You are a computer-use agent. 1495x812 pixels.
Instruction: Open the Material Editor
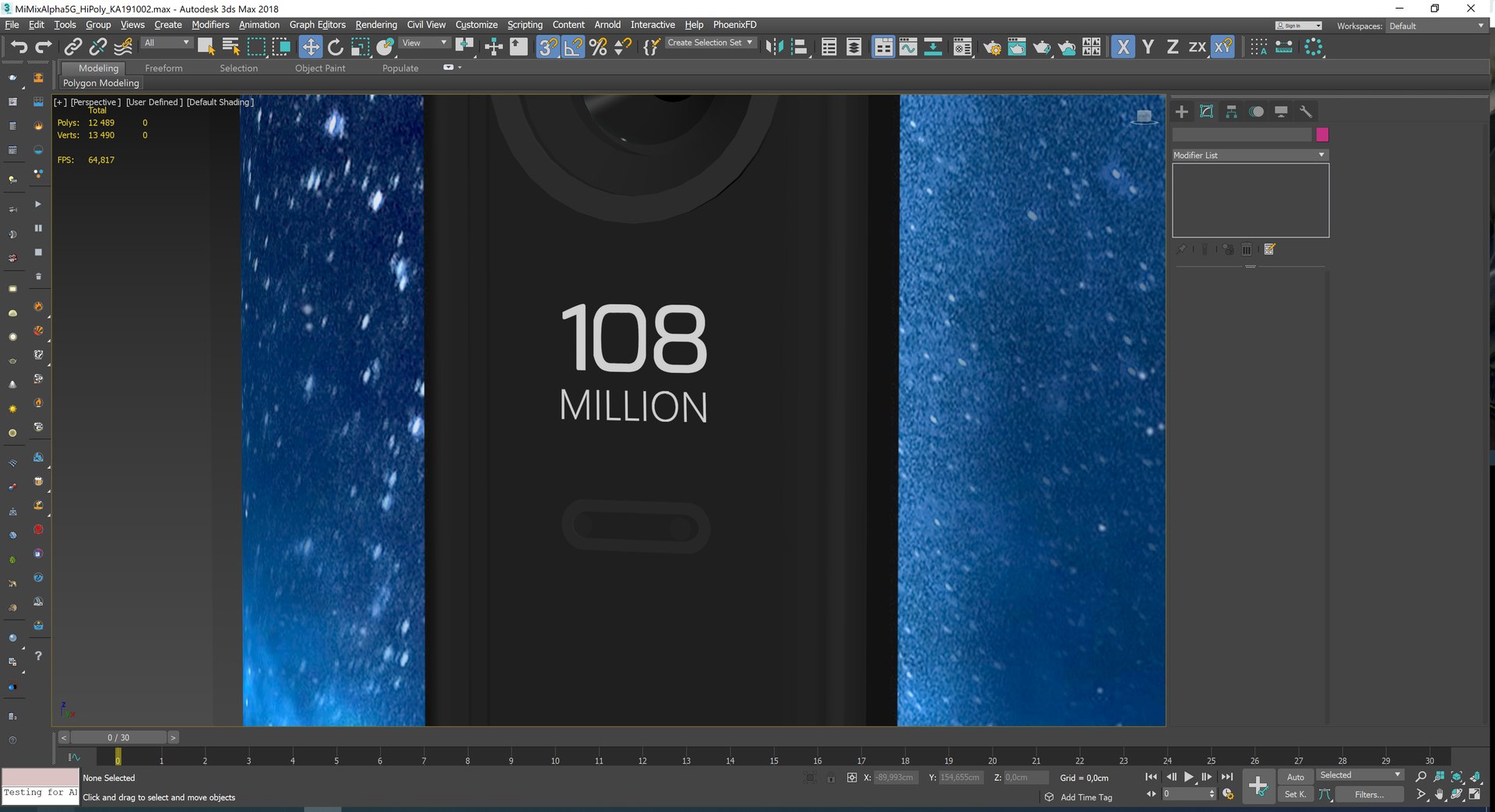coord(963,47)
